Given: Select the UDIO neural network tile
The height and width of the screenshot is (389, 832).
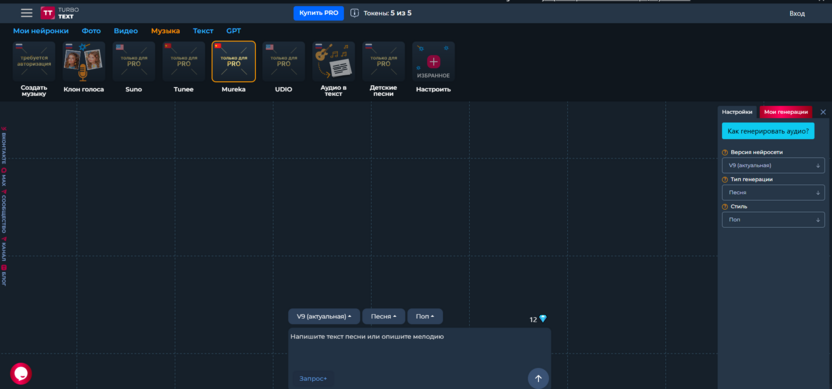Looking at the screenshot, I should [283, 67].
